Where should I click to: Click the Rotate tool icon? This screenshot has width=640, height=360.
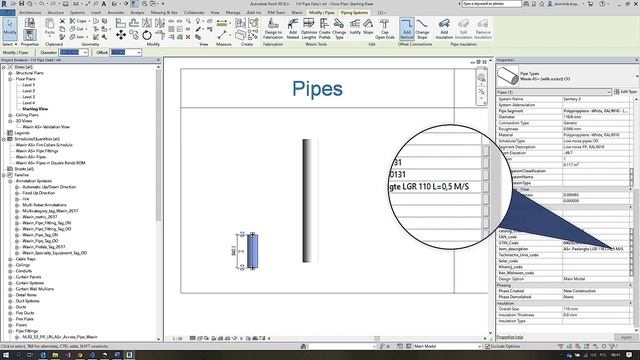[x=147, y=36]
